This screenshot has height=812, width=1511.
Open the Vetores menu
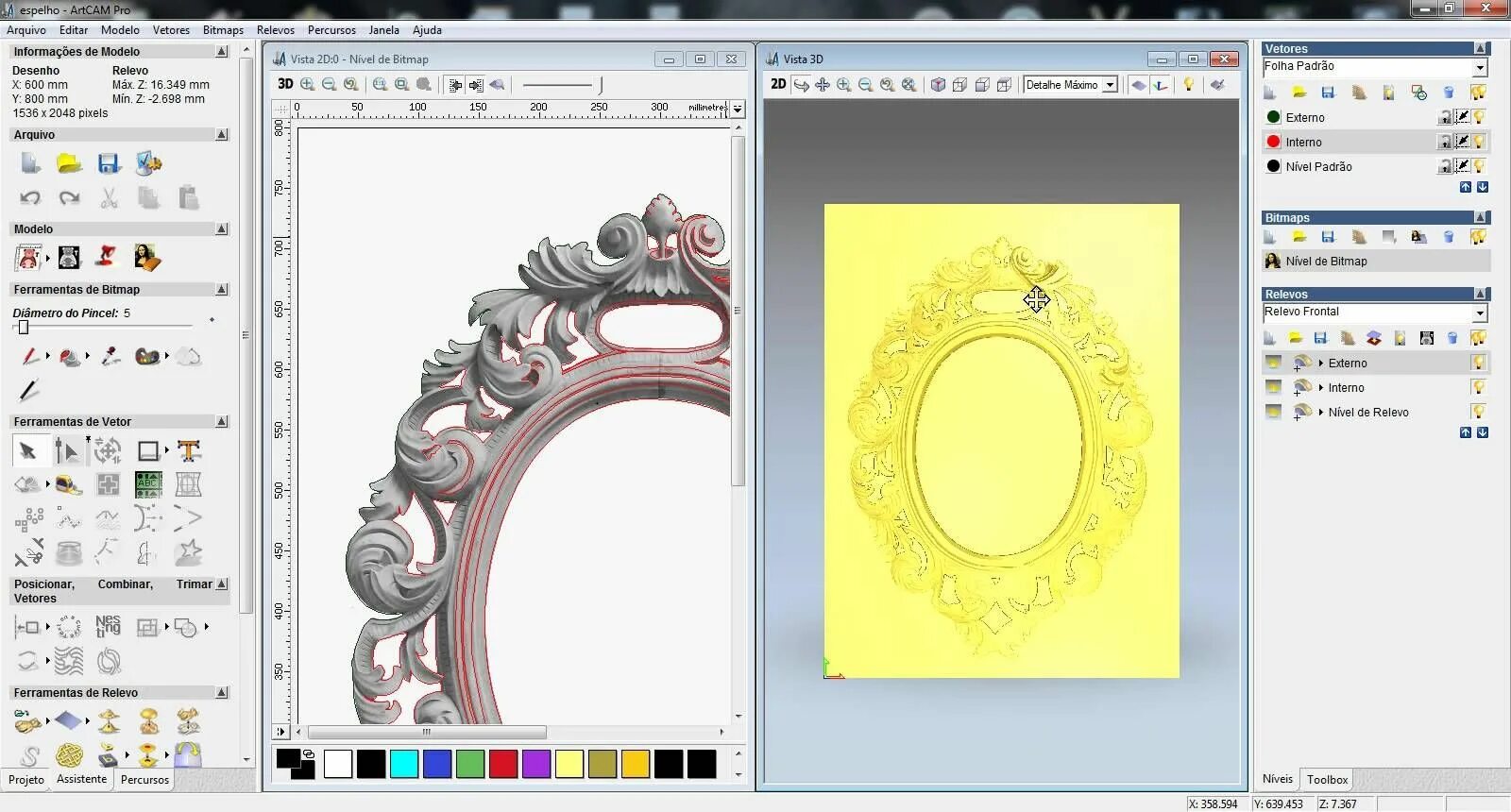pyautogui.click(x=171, y=30)
